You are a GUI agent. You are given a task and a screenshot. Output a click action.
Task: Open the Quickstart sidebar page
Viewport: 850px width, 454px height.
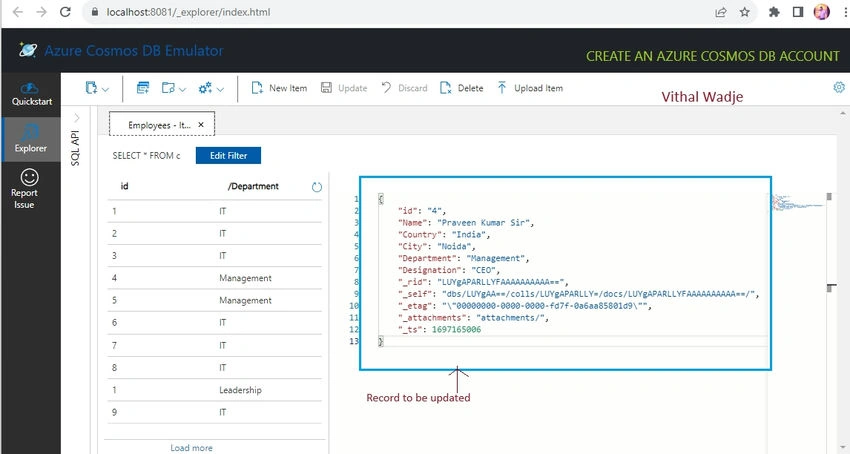[x=31, y=94]
